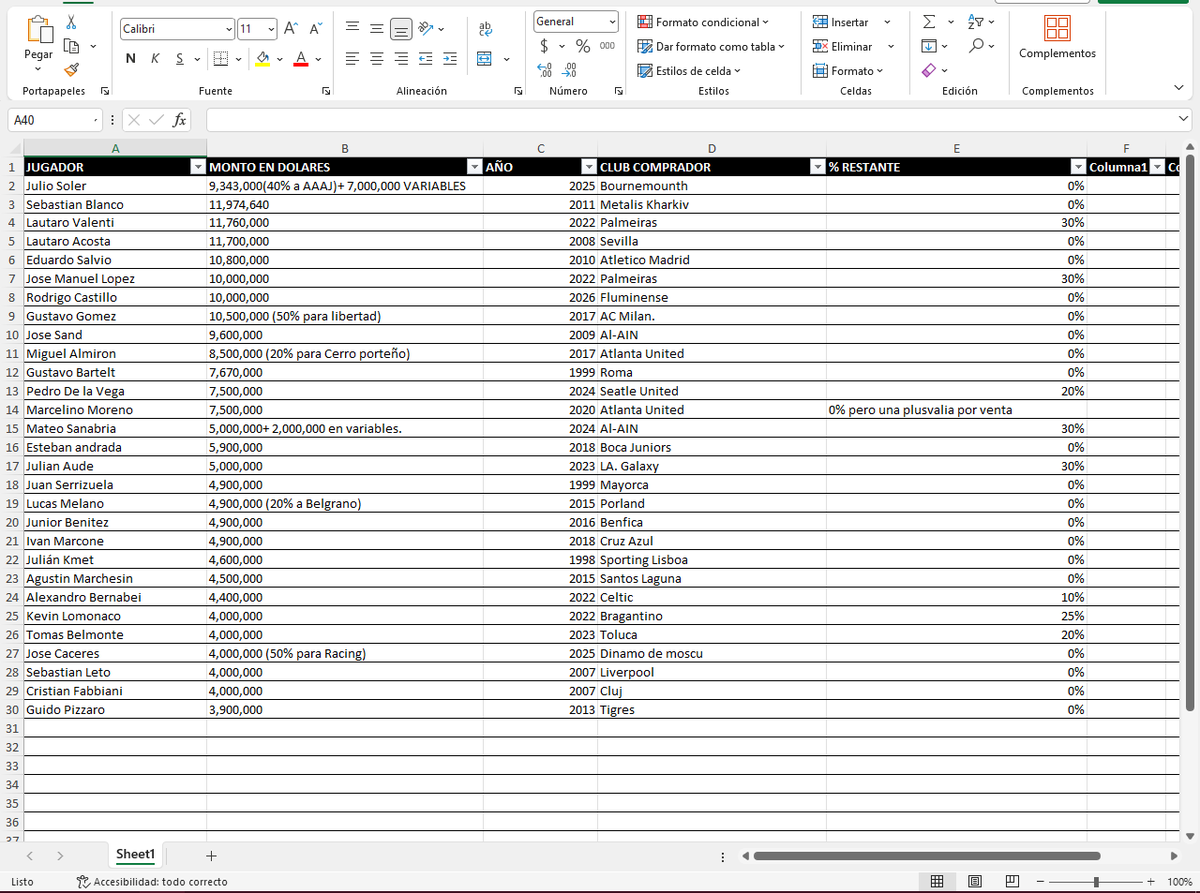Screen dimensions: 1200x893
Task: Align cell text left
Action: [x=354, y=59]
